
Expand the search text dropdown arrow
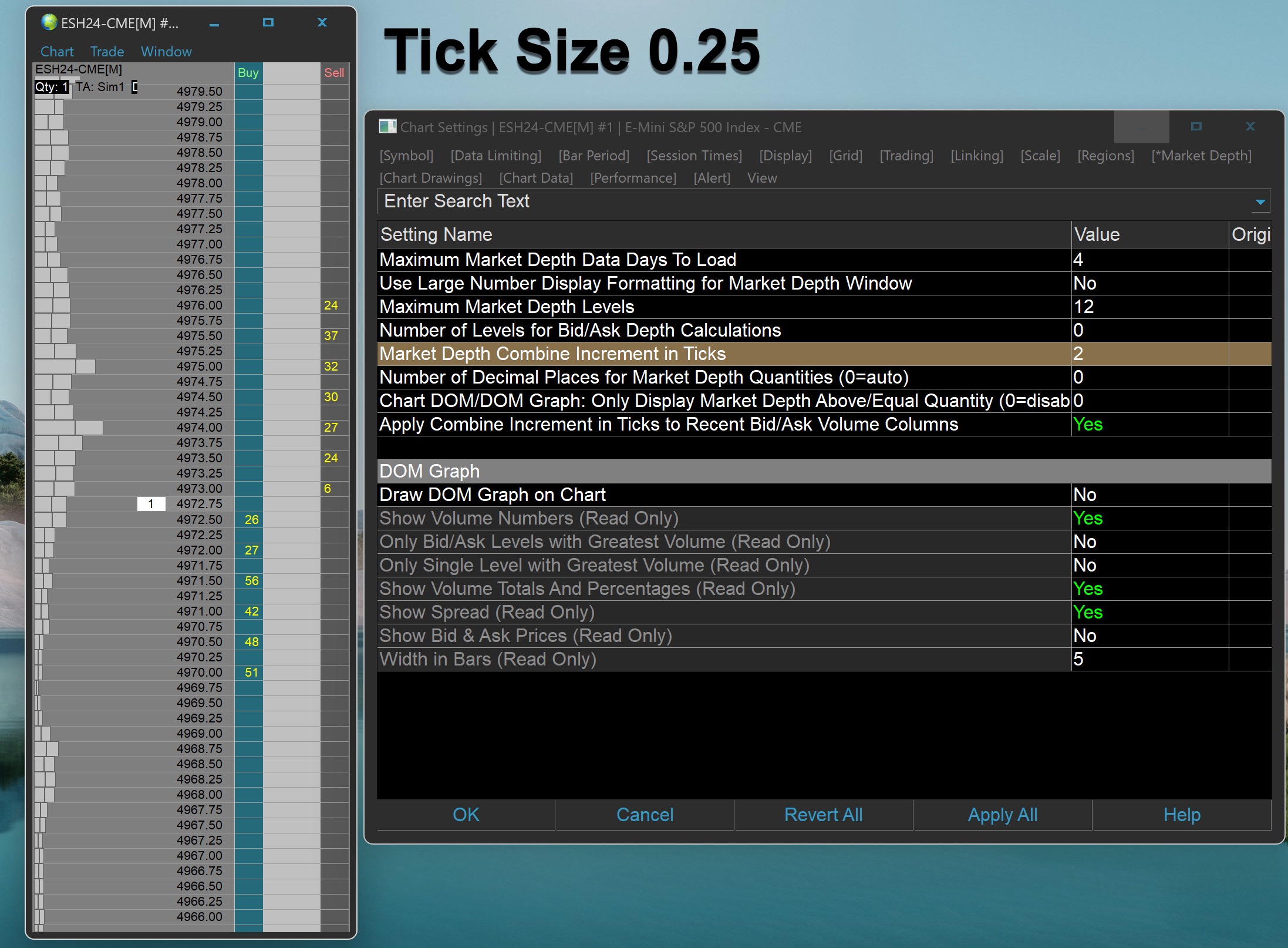[x=1260, y=202]
